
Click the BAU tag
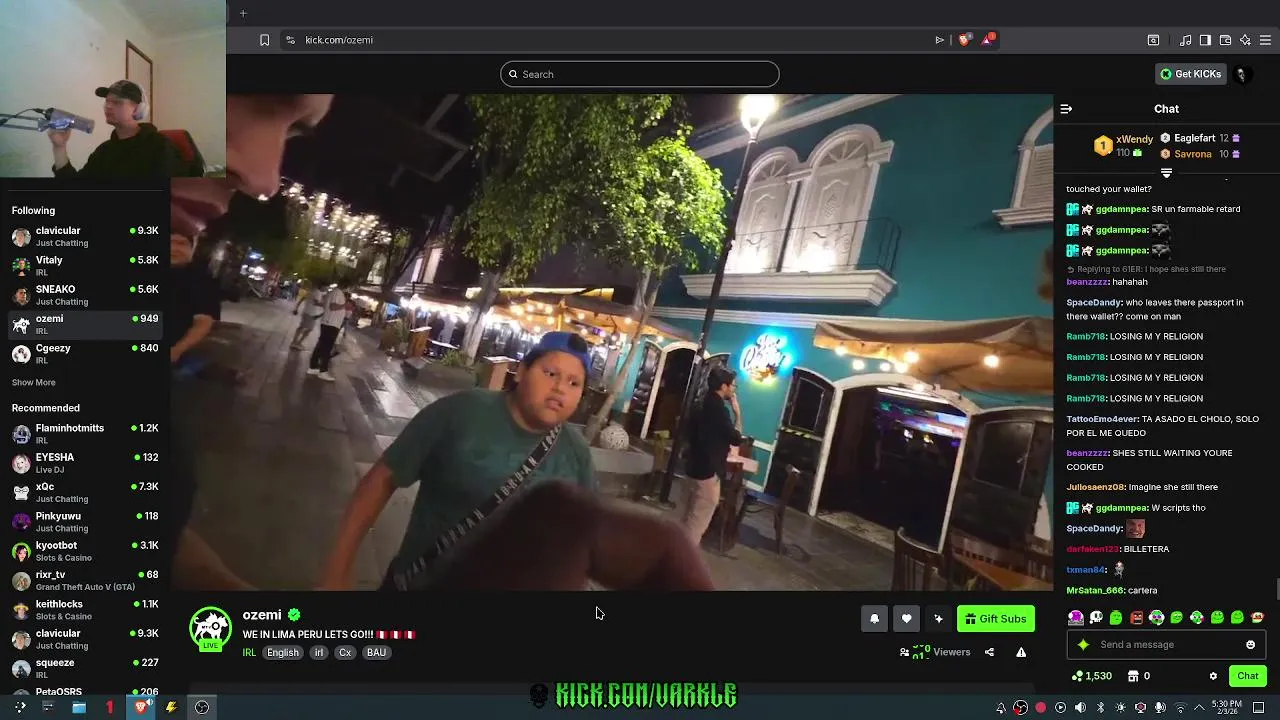[376, 653]
